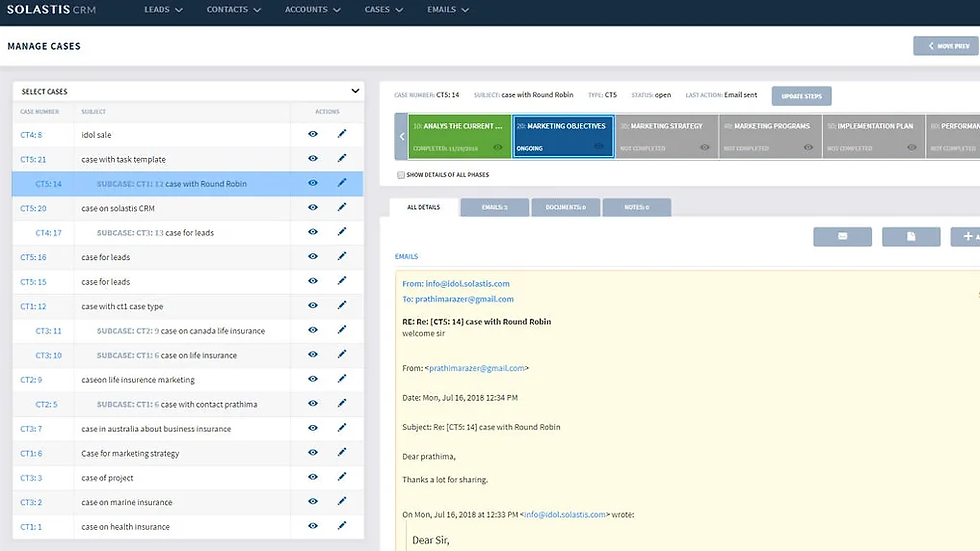980x551 pixels.
Task: View case on solastis CRM
Action: [x=313, y=207]
